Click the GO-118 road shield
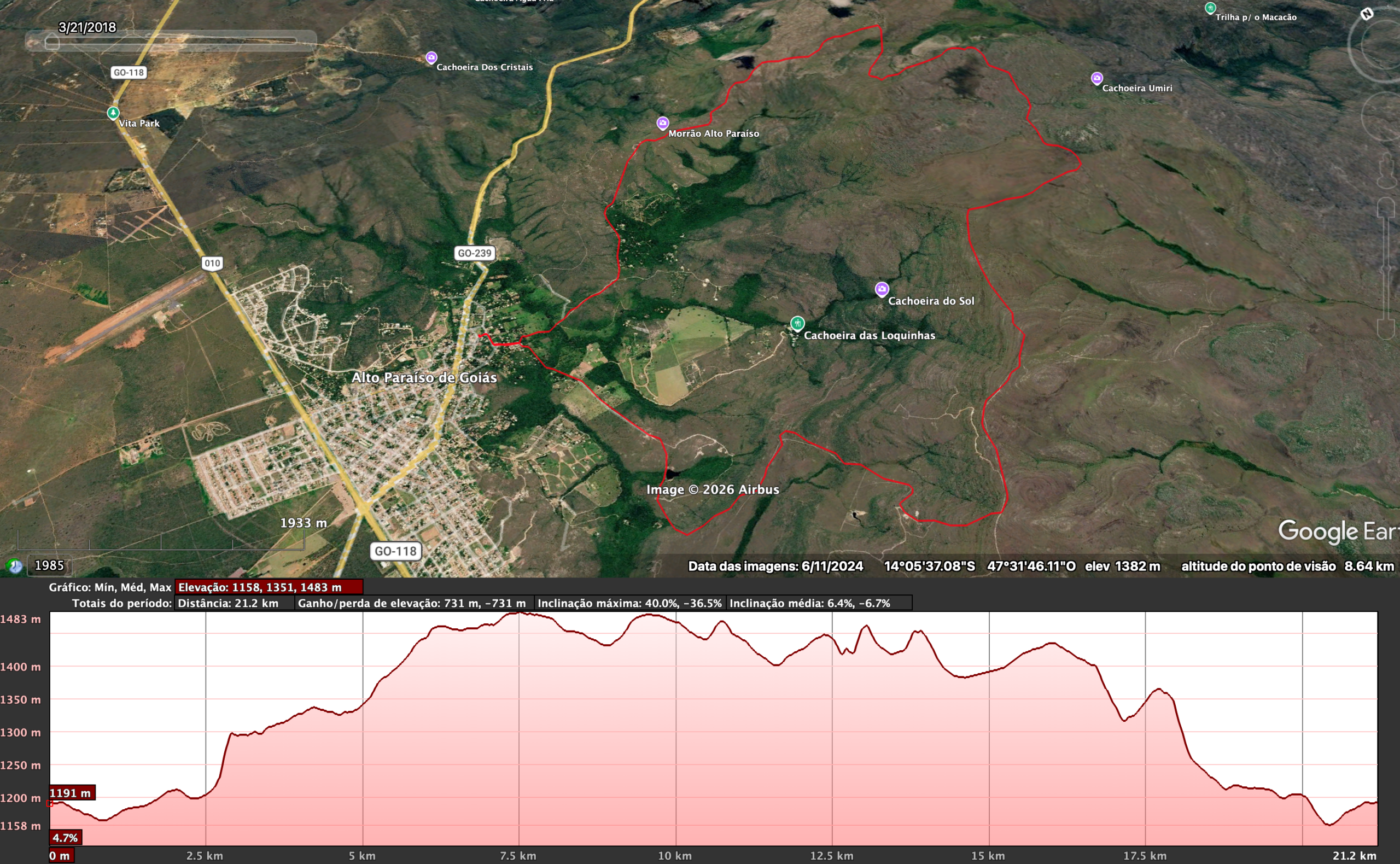 pos(128,73)
